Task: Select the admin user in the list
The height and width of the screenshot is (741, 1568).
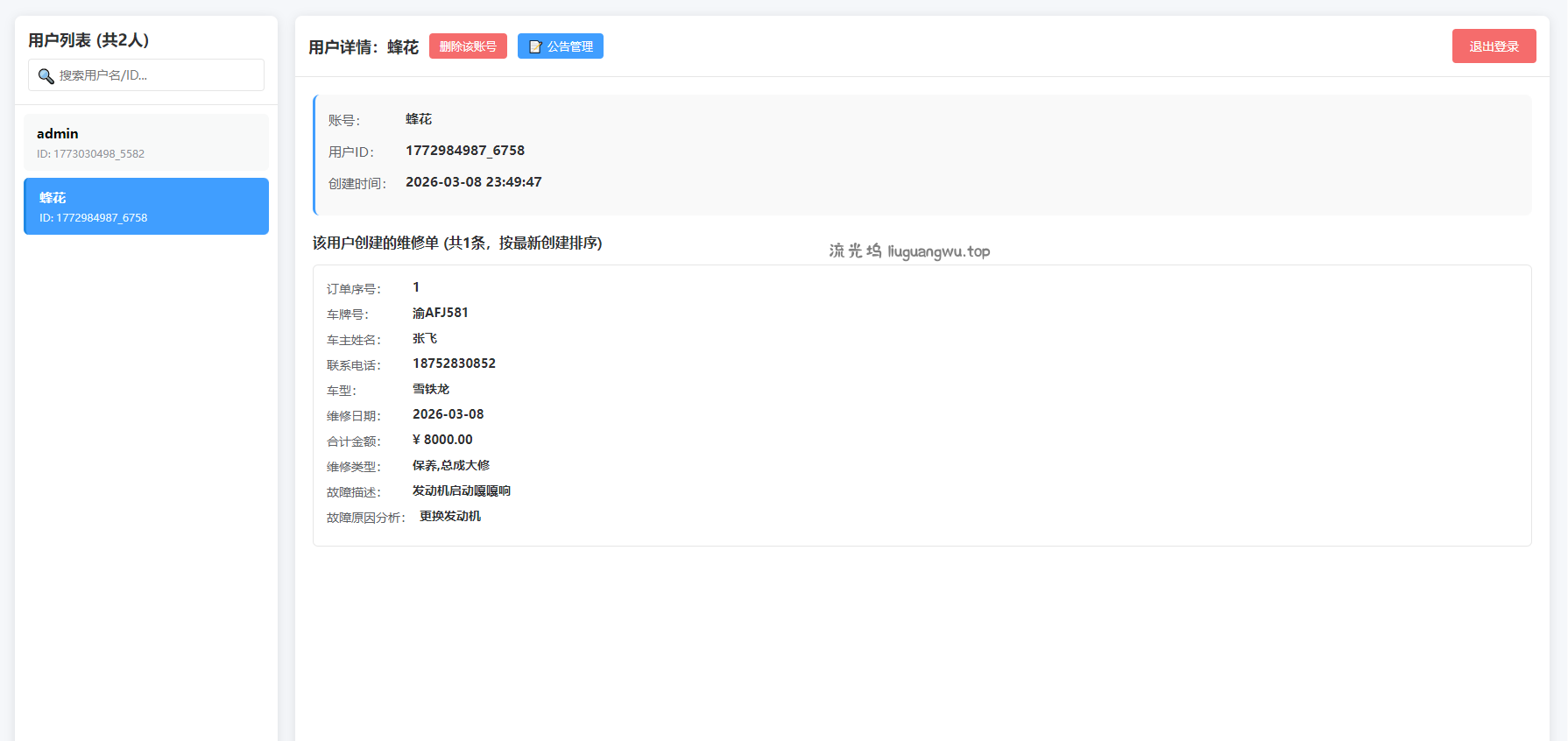Action: [x=146, y=143]
